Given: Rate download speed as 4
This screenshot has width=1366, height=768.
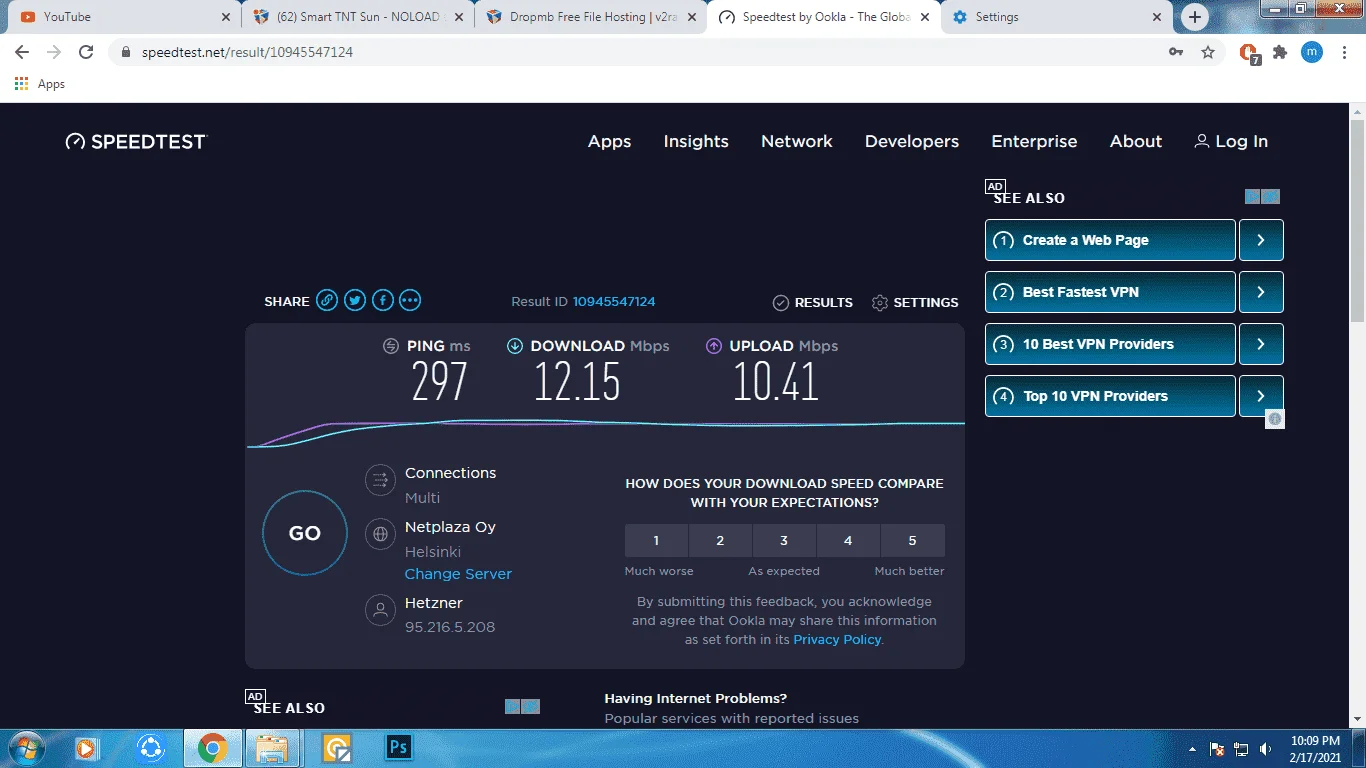Looking at the screenshot, I should [848, 540].
